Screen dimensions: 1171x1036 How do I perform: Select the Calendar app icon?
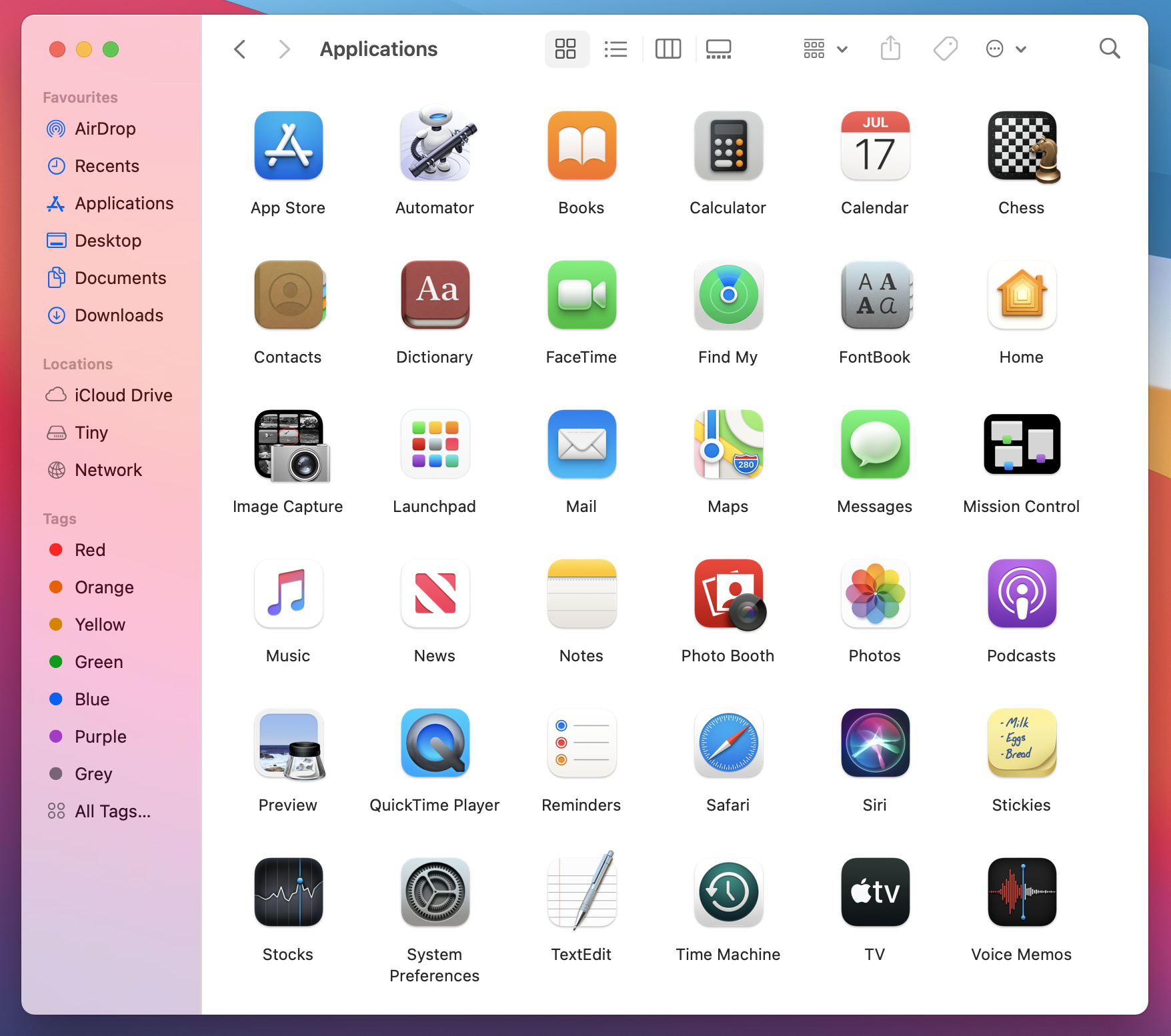875,145
